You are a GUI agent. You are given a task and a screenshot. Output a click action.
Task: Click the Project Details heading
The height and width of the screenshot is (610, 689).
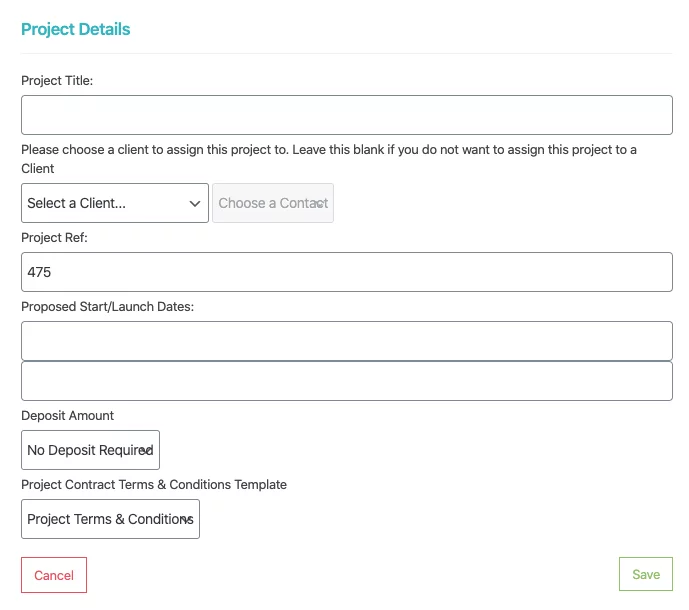76,29
